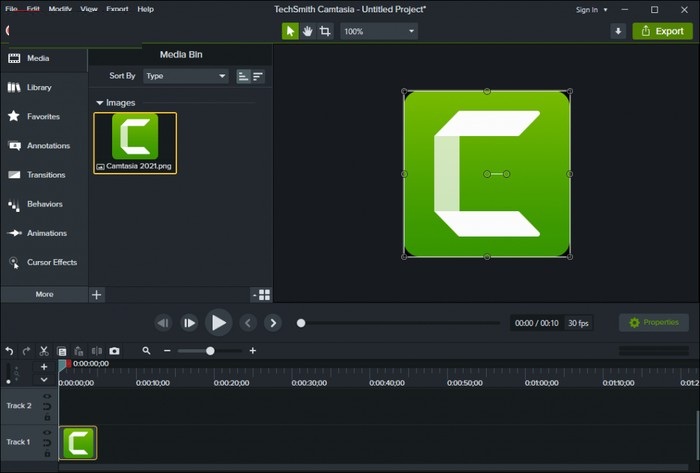Select the Camtasia clip on Track 1
Screen dimensions: 700x473
pos(78,443)
